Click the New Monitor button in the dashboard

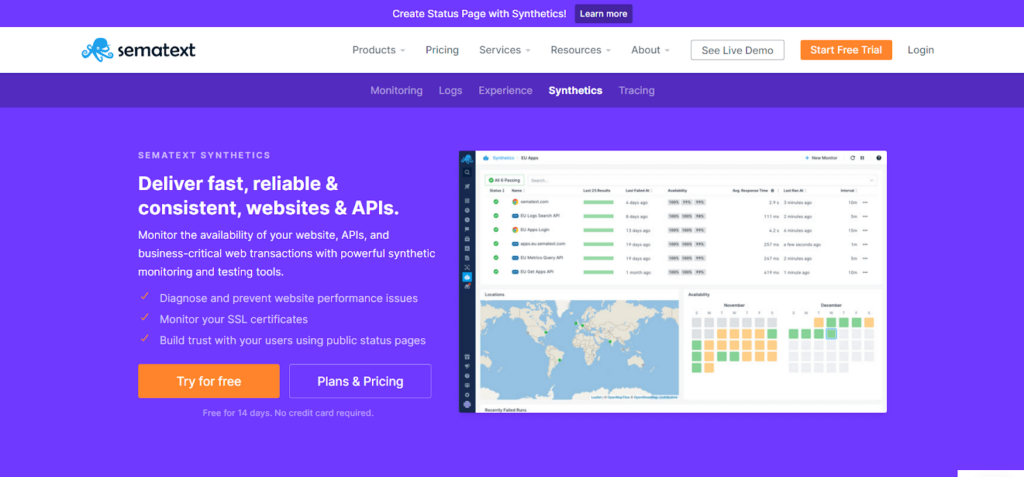pyautogui.click(x=821, y=158)
